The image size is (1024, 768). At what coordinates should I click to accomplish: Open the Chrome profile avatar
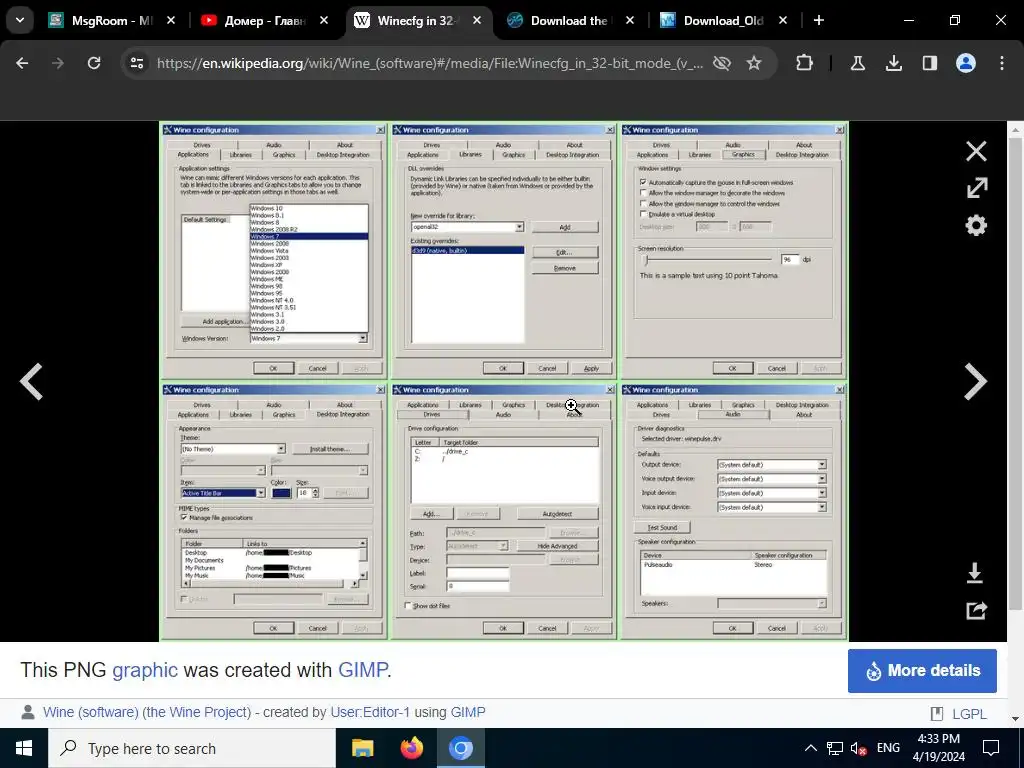tap(966, 63)
